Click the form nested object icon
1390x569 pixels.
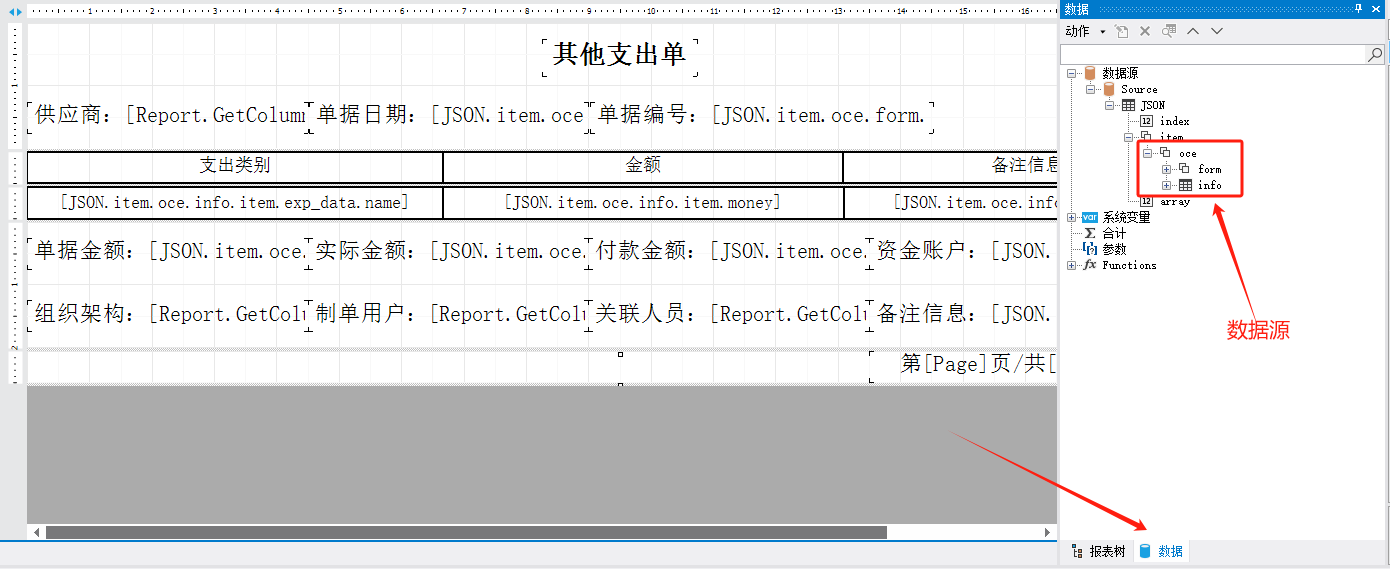[1184, 169]
